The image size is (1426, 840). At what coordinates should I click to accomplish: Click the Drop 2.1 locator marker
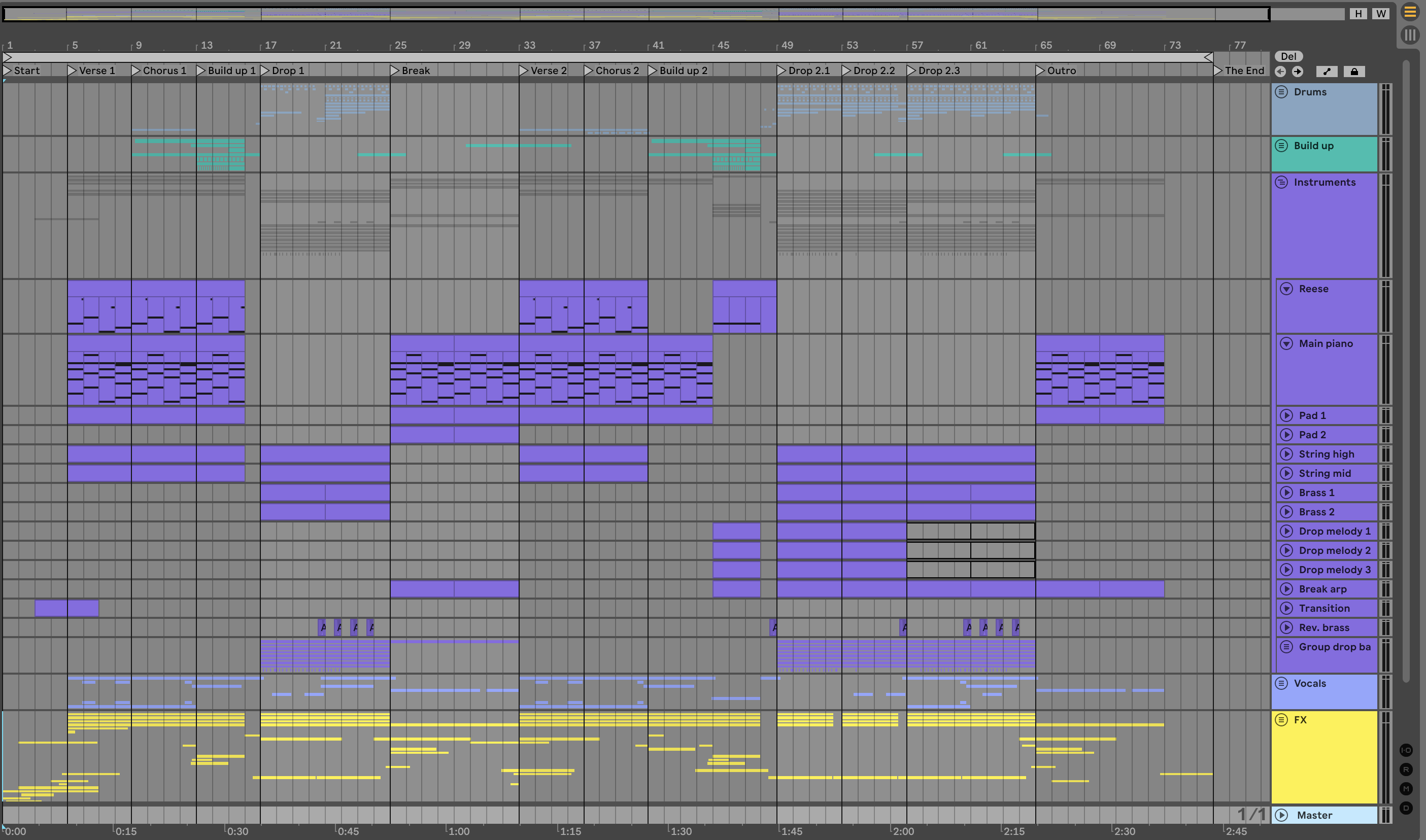tap(782, 70)
